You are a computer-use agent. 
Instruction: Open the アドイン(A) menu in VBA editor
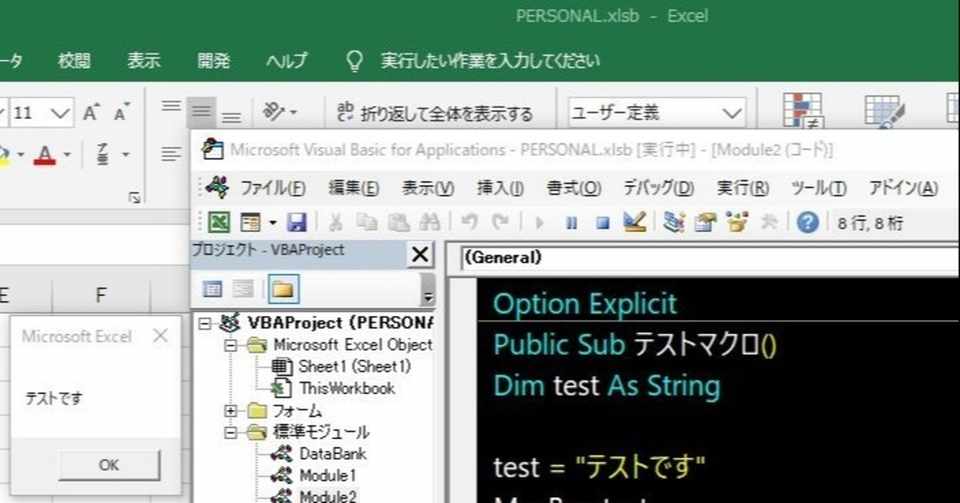[x=903, y=188]
